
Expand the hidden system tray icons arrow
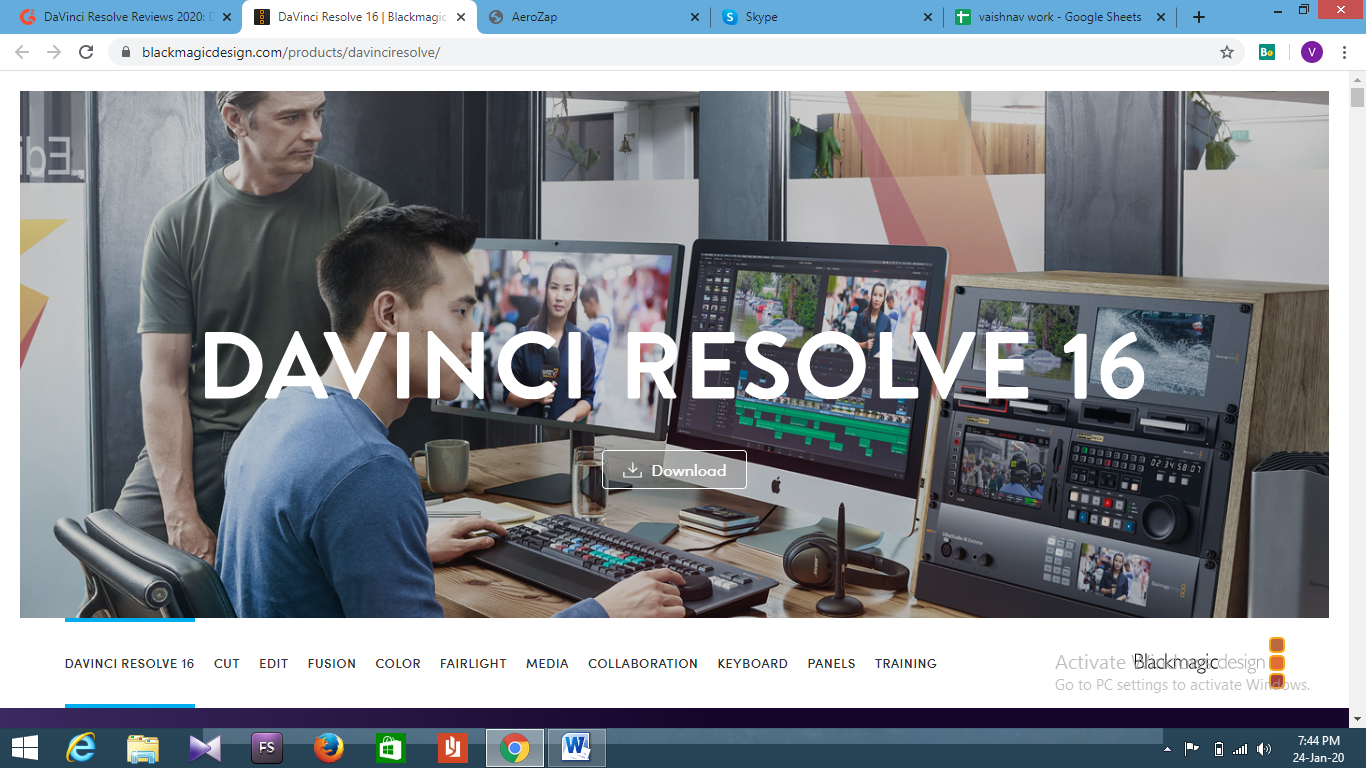click(x=1167, y=749)
